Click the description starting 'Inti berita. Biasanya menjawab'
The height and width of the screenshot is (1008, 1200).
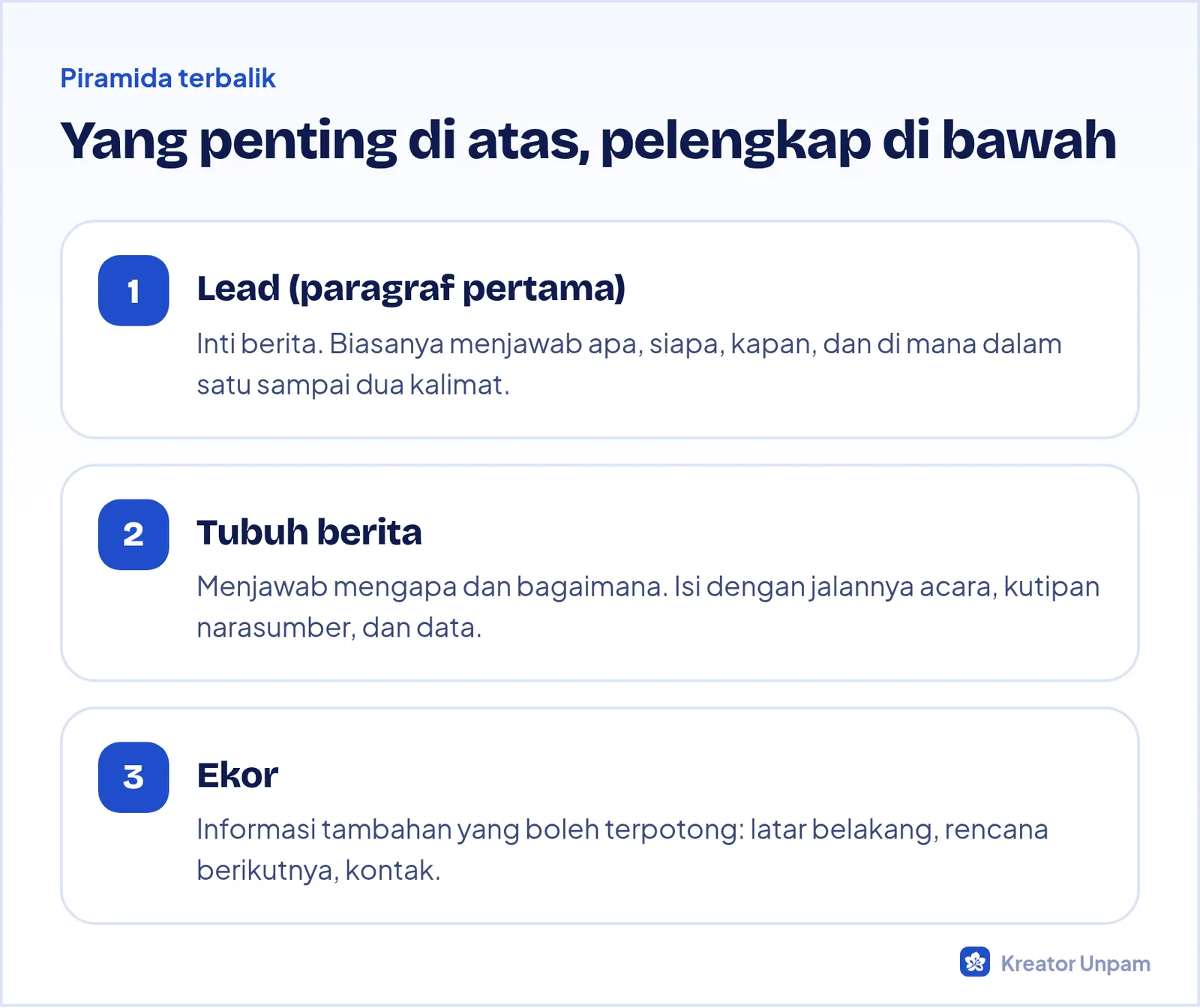click(x=629, y=364)
